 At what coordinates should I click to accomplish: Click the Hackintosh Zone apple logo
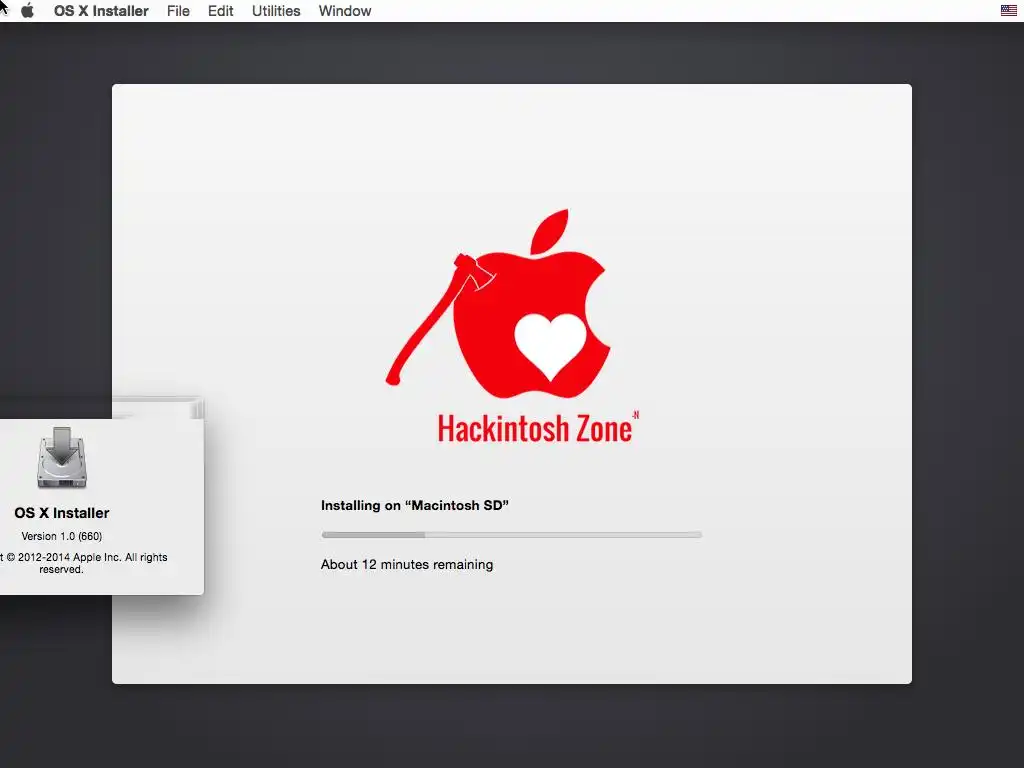pyautogui.click(x=498, y=304)
